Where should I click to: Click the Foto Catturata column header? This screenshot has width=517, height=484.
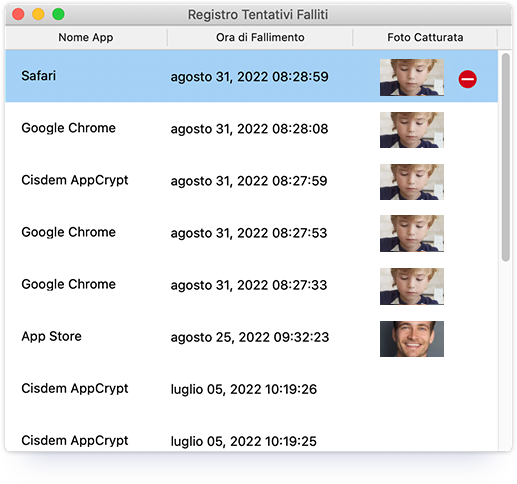coord(425,37)
